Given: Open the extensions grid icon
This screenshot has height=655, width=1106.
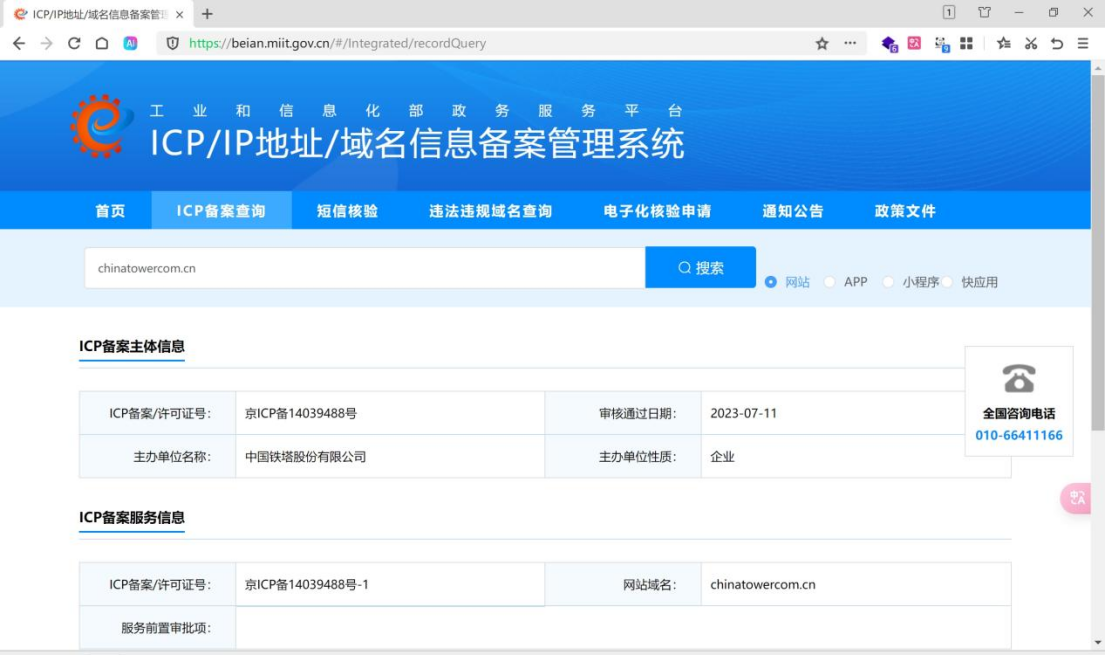Looking at the screenshot, I should [x=966, y=44].
